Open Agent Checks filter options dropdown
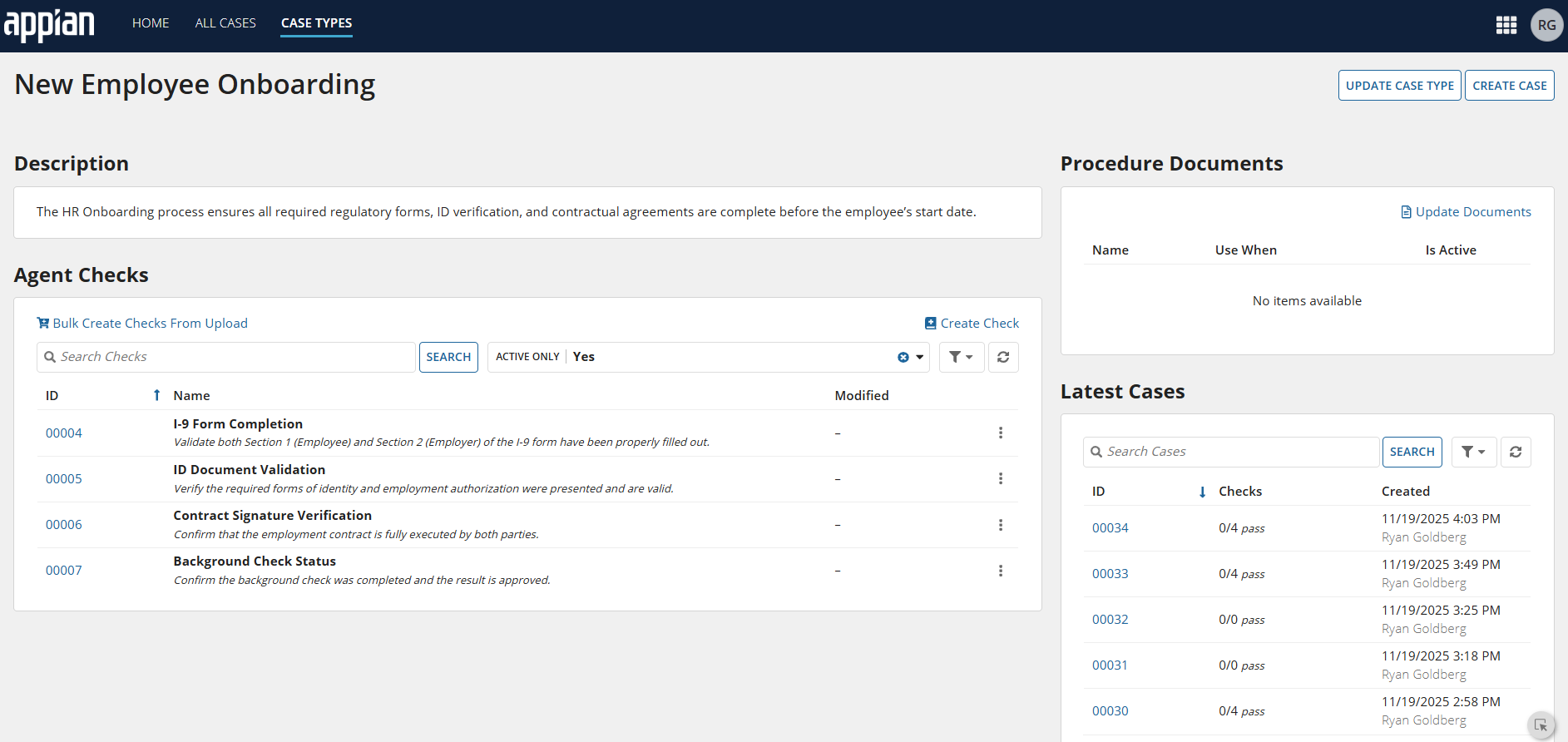Screen dimensions: 1568x742 coord(961,357)
